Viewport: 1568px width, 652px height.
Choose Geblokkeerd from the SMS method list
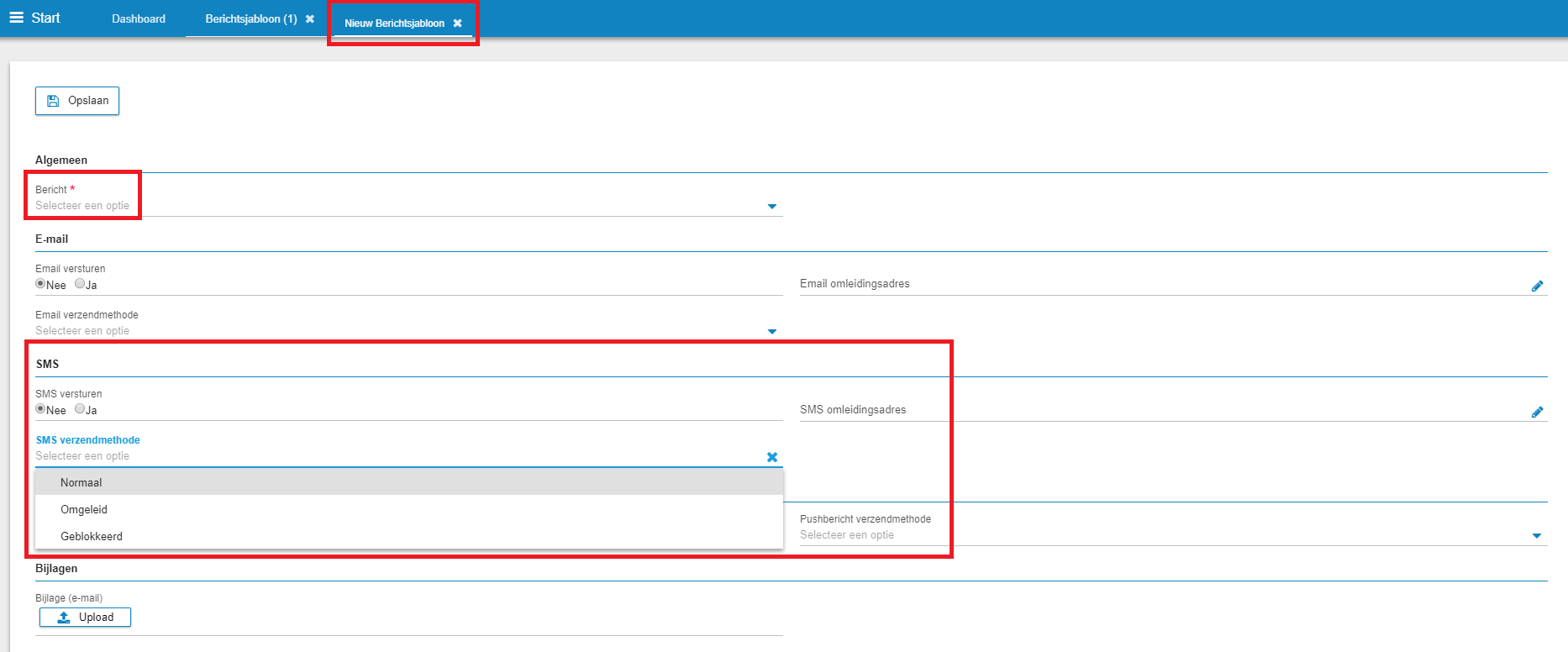92,536
